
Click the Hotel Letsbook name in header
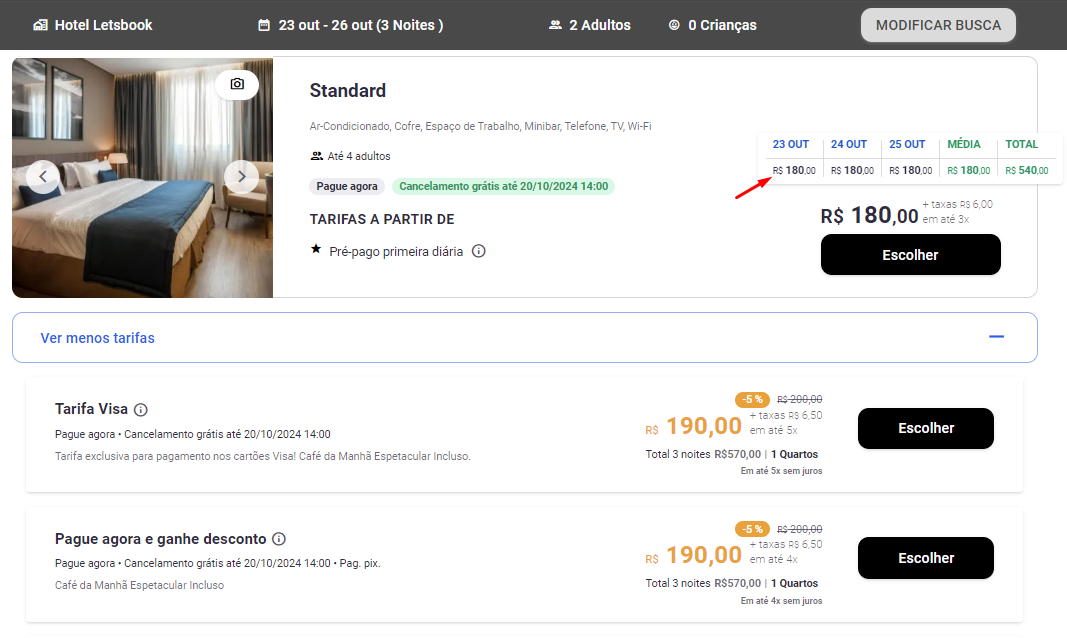pyautogui.click(x=103, y=25)
